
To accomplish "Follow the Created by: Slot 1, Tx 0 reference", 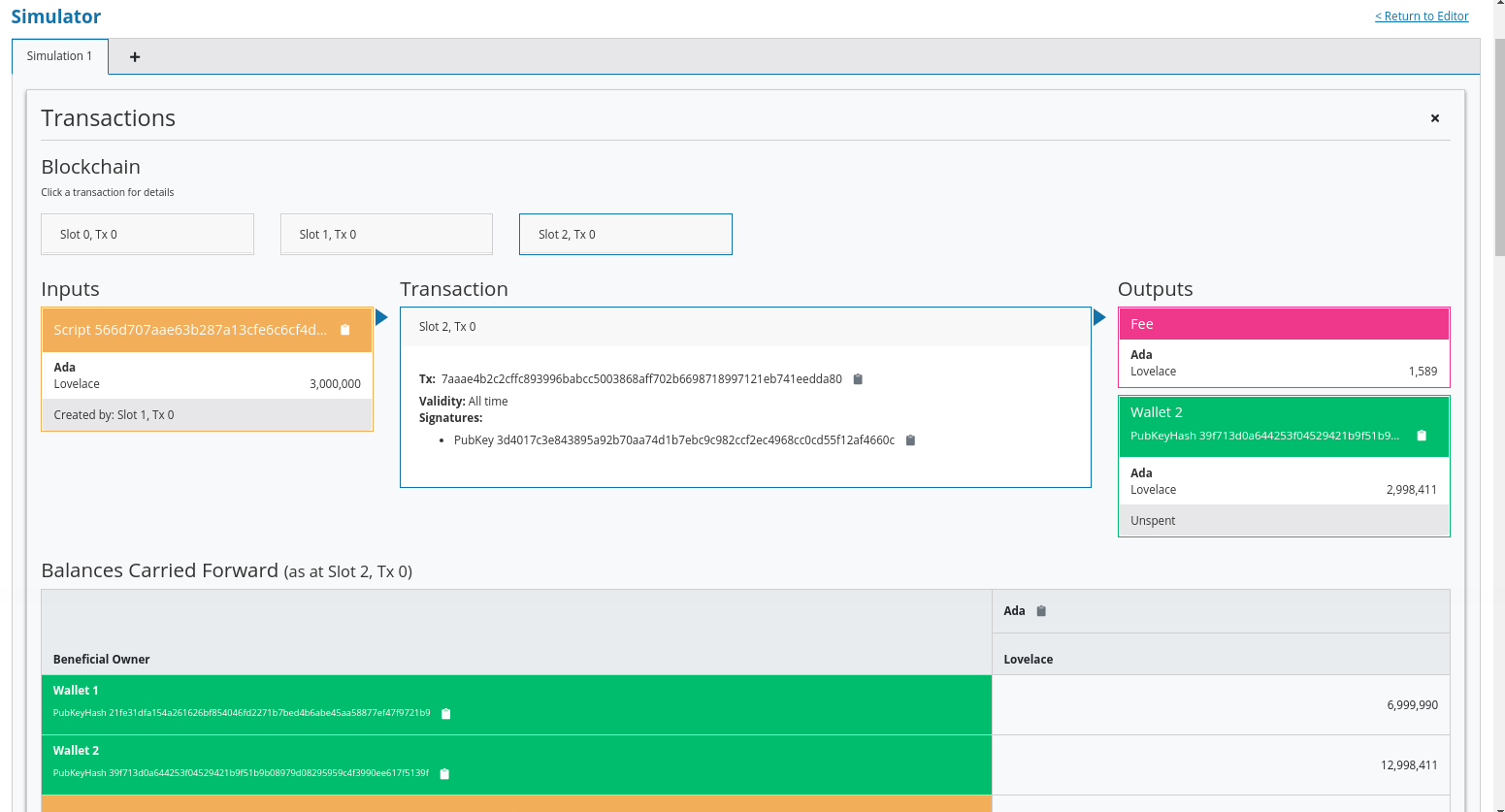I will click(114, 415).
